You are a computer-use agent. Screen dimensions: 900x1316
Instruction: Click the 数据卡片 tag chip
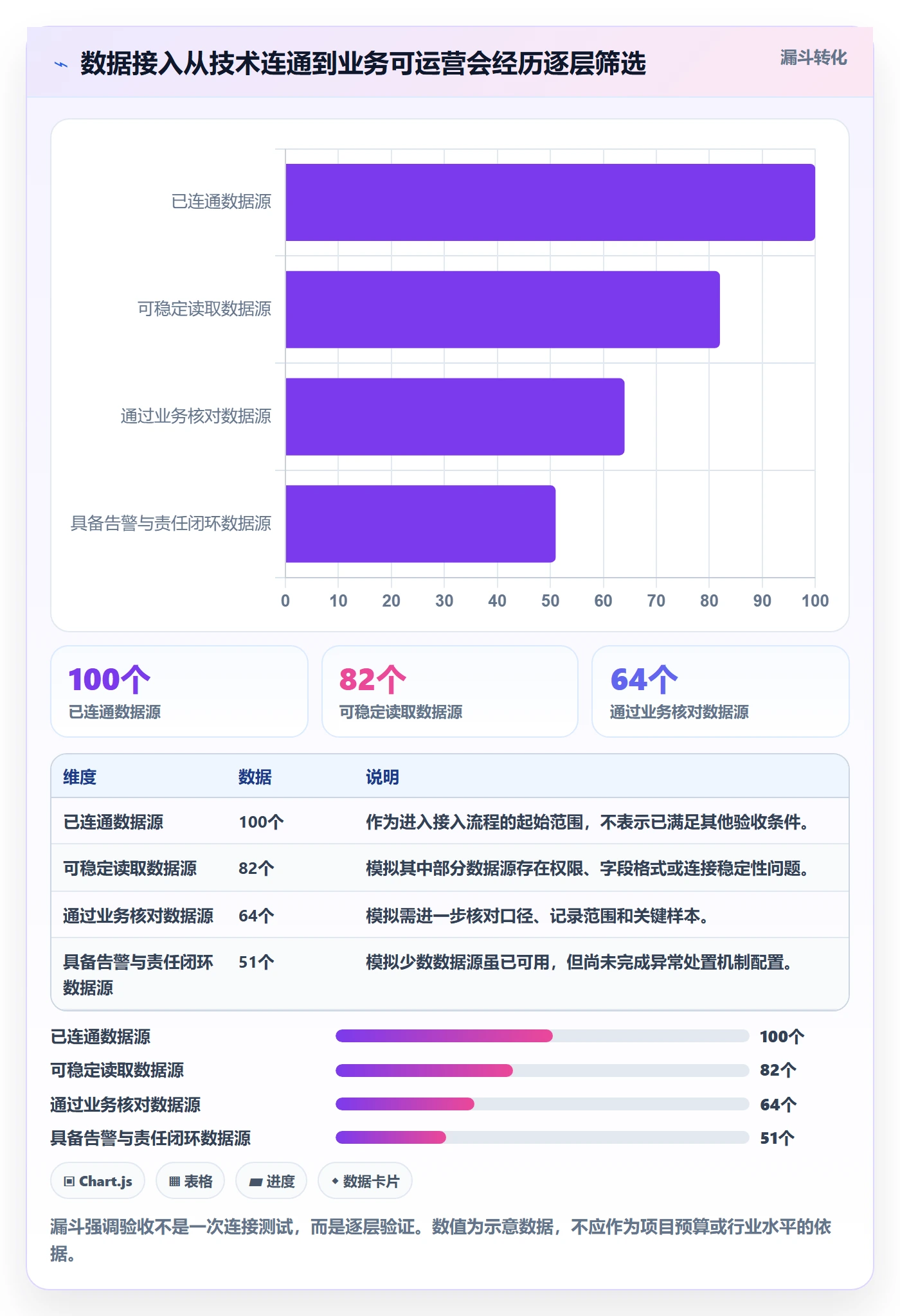(x=365, y=1181)
